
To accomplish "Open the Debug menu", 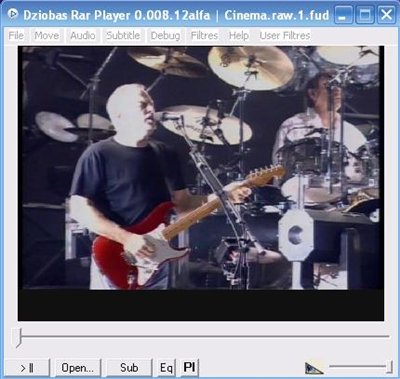I will pyautogui.click(x=165, y=35).
